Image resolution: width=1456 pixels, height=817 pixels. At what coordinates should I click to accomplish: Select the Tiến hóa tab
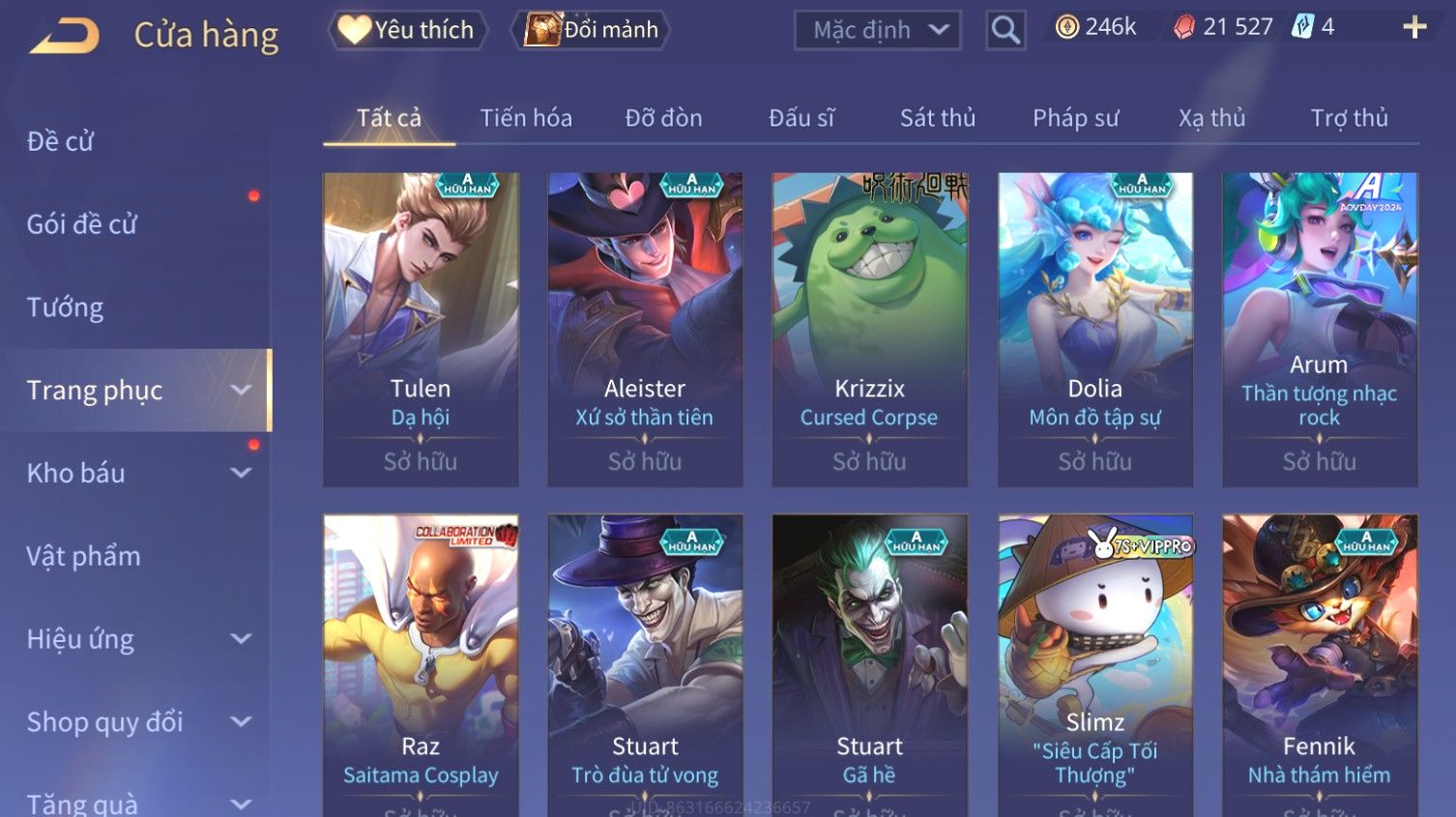click(526, 118)
